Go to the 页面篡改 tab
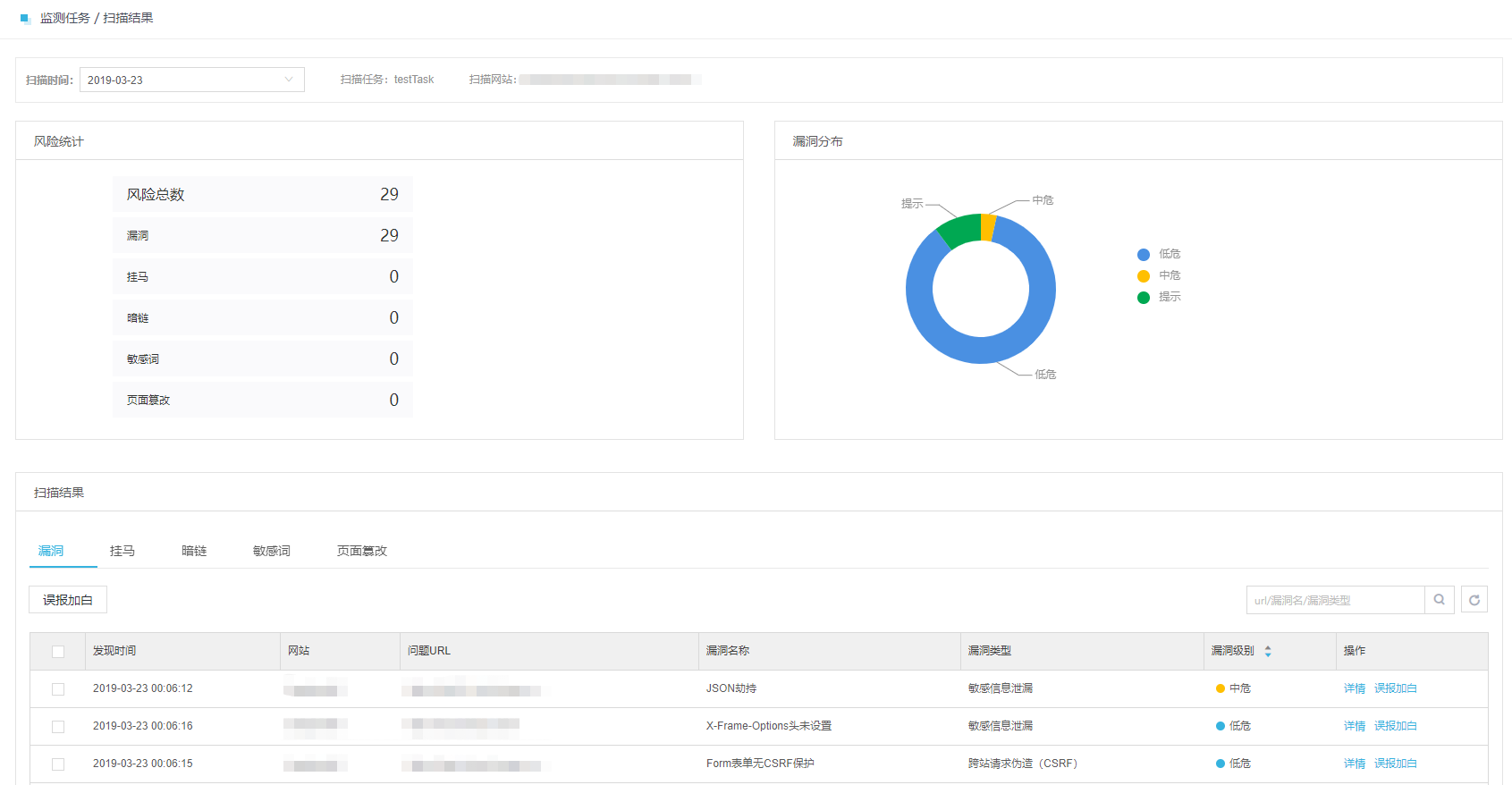The height and width of the screenshot is (785, 1512). 361,551
